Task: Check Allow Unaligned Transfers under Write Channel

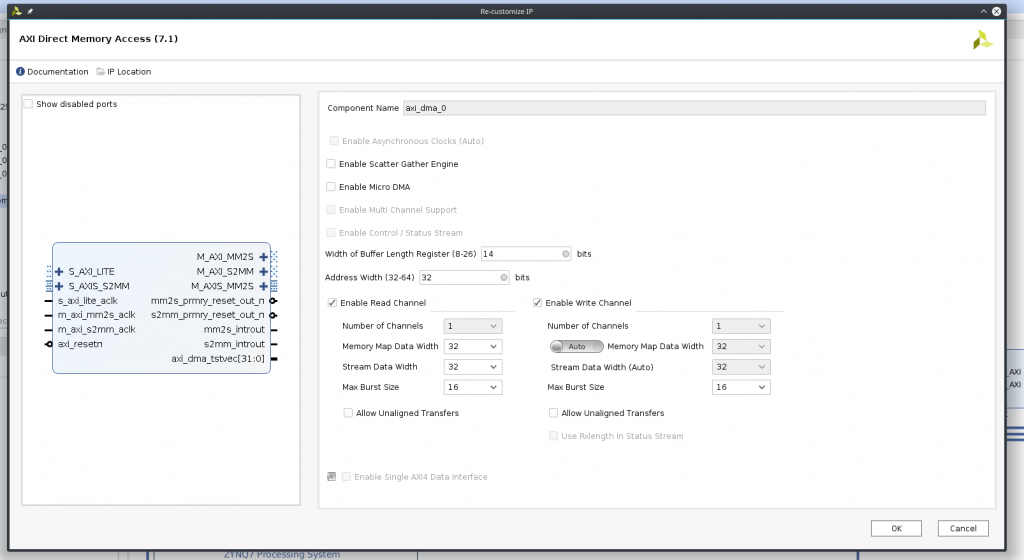Action: tap(553, 413)
